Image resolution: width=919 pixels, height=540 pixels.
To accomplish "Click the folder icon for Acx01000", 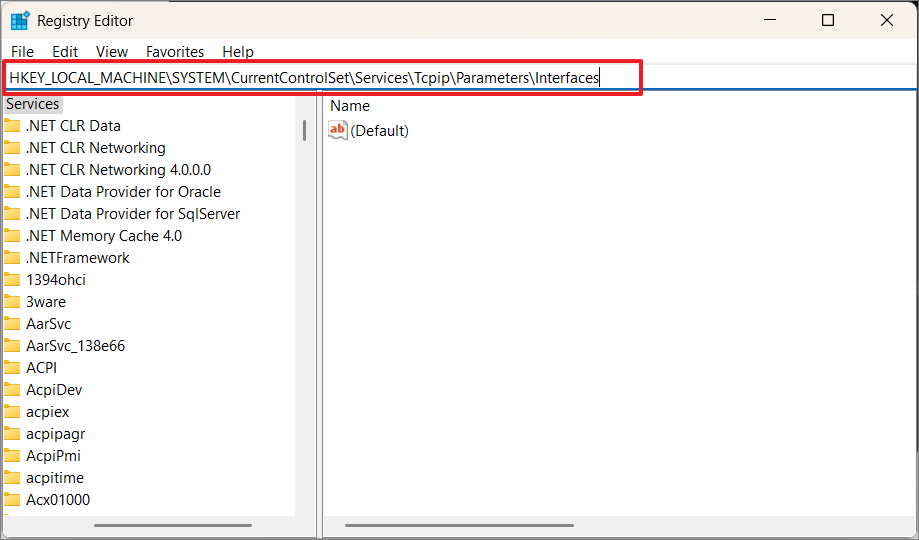I will click(12, 500).
